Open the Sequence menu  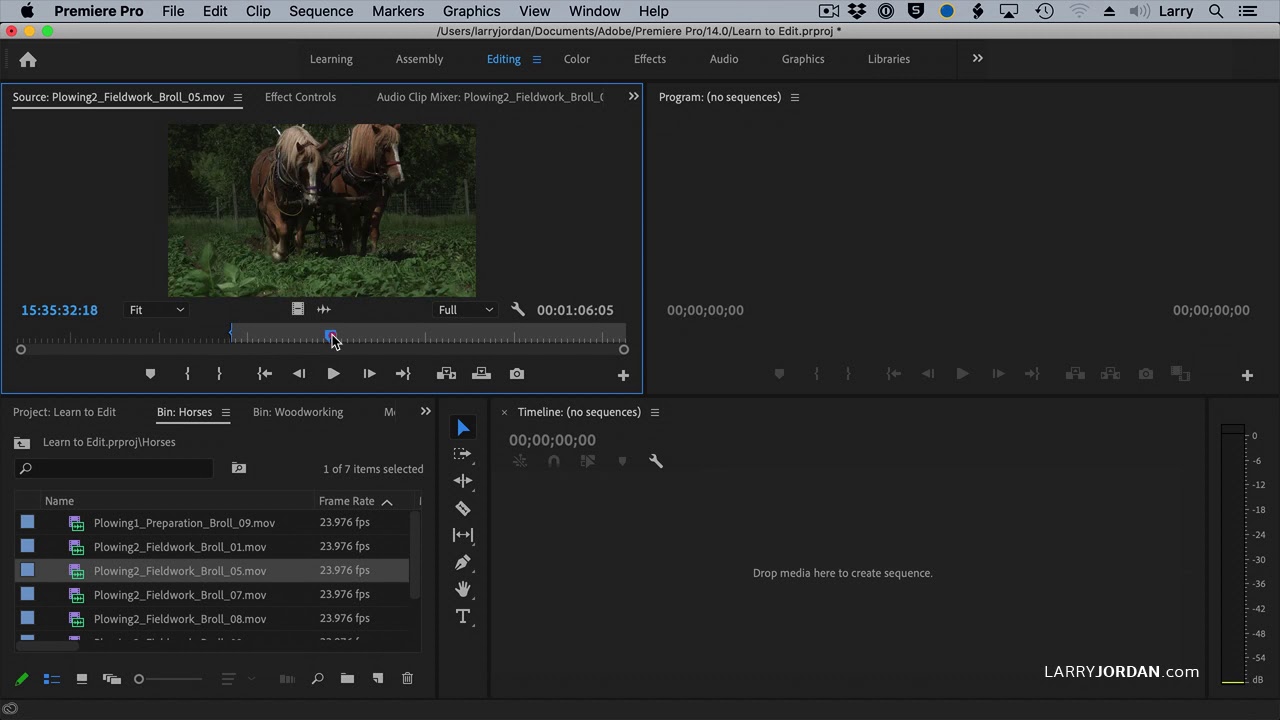coord(321,11)
